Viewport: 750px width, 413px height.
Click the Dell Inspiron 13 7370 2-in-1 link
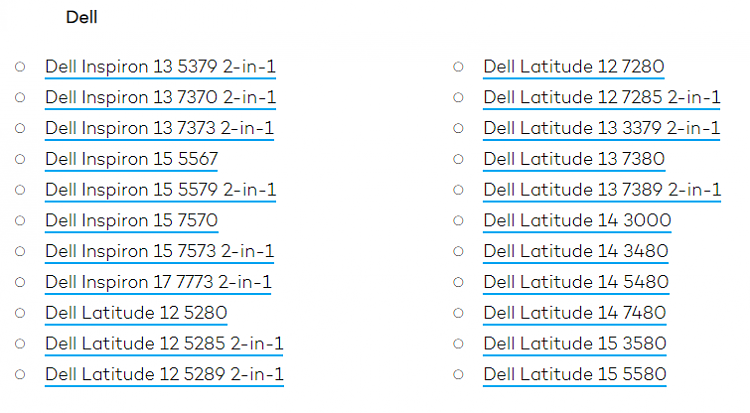(x=160, y=98)
